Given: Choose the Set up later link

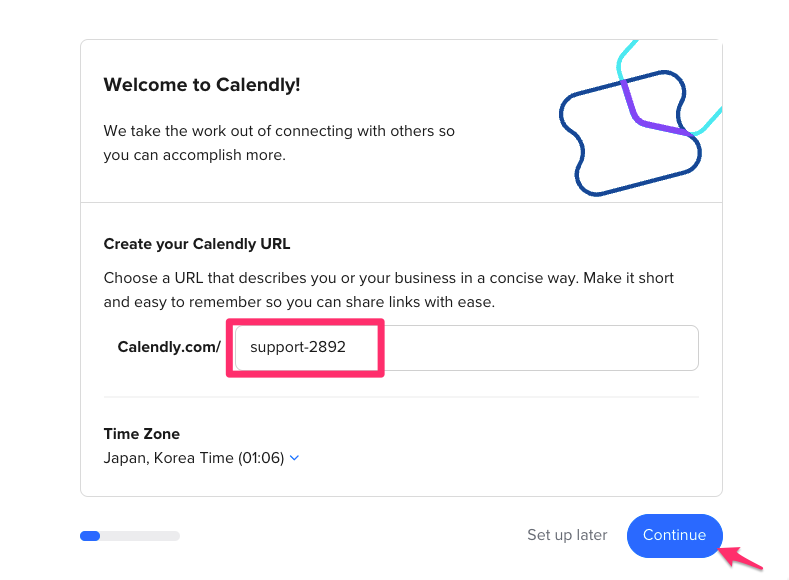Looking at the screenshot, I should click(567, 535).
